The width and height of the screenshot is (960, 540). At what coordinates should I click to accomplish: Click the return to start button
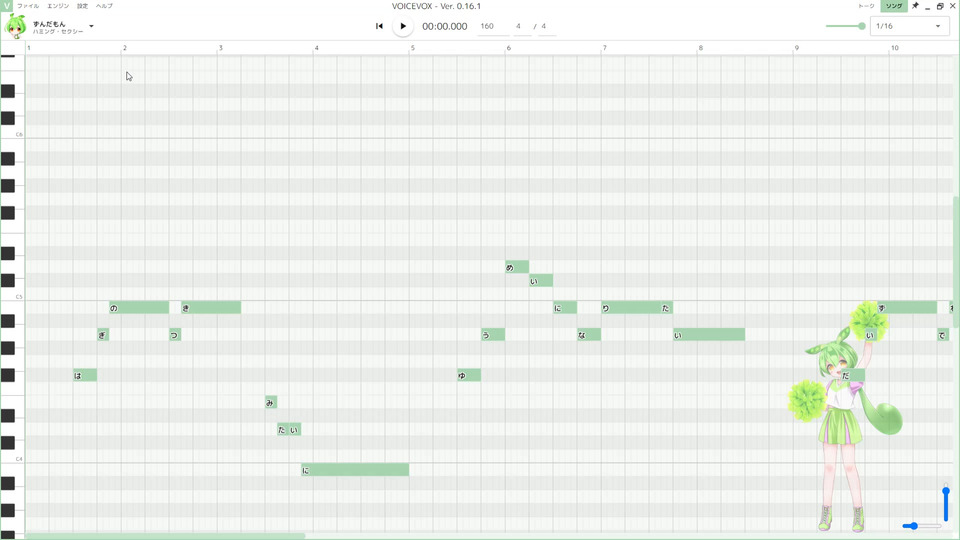379,26
